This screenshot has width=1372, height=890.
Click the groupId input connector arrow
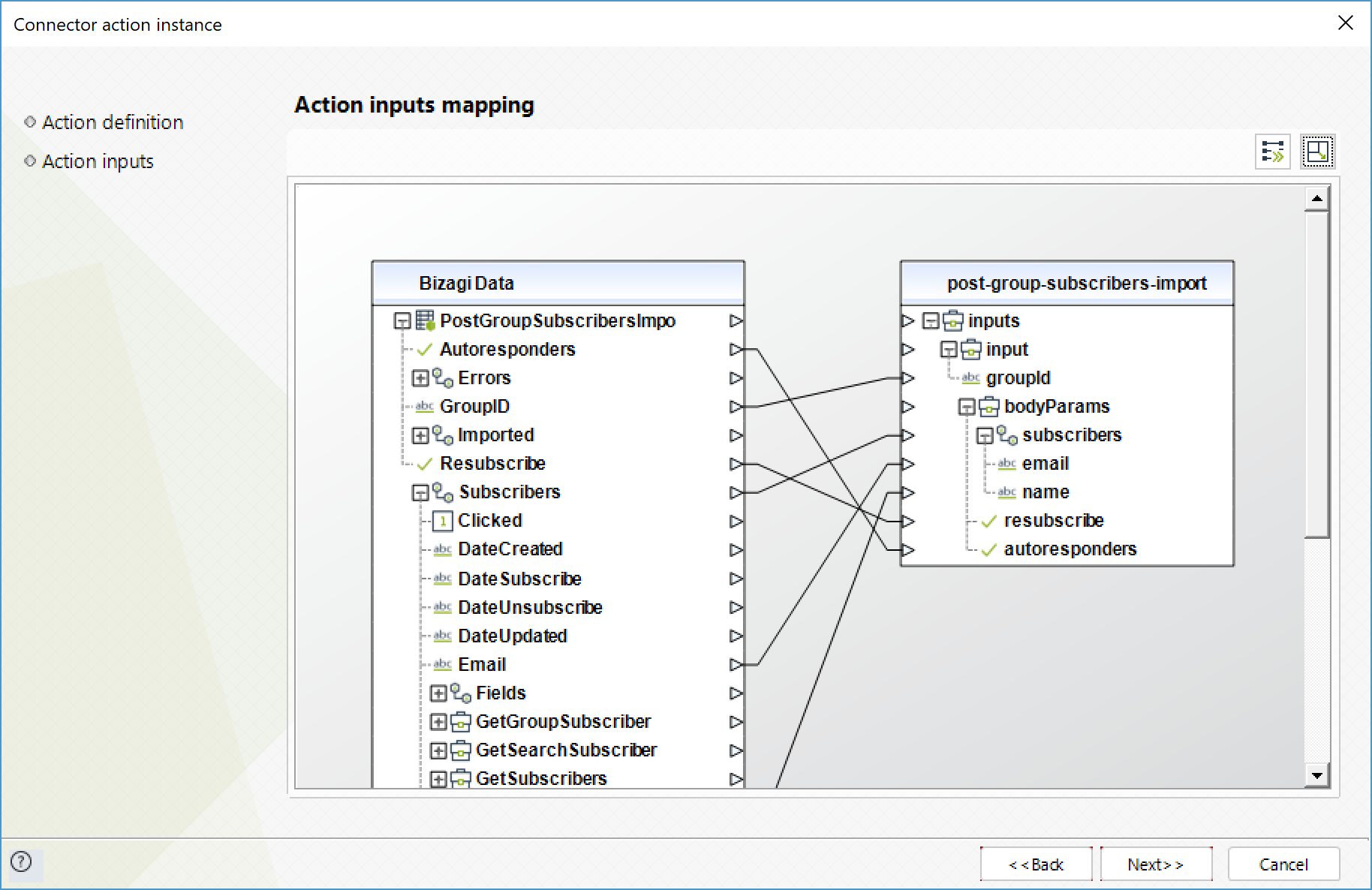908,378
